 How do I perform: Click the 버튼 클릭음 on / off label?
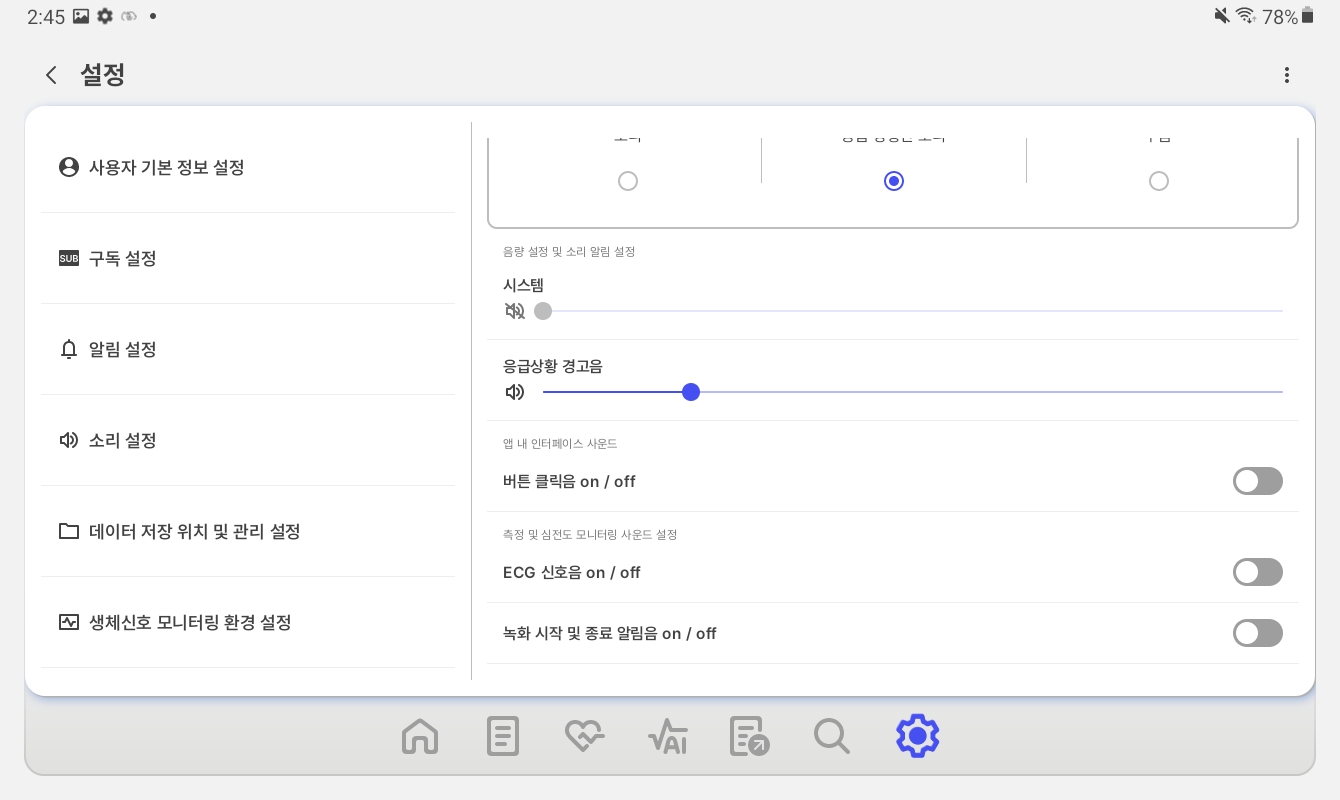(x=569, y=481)
